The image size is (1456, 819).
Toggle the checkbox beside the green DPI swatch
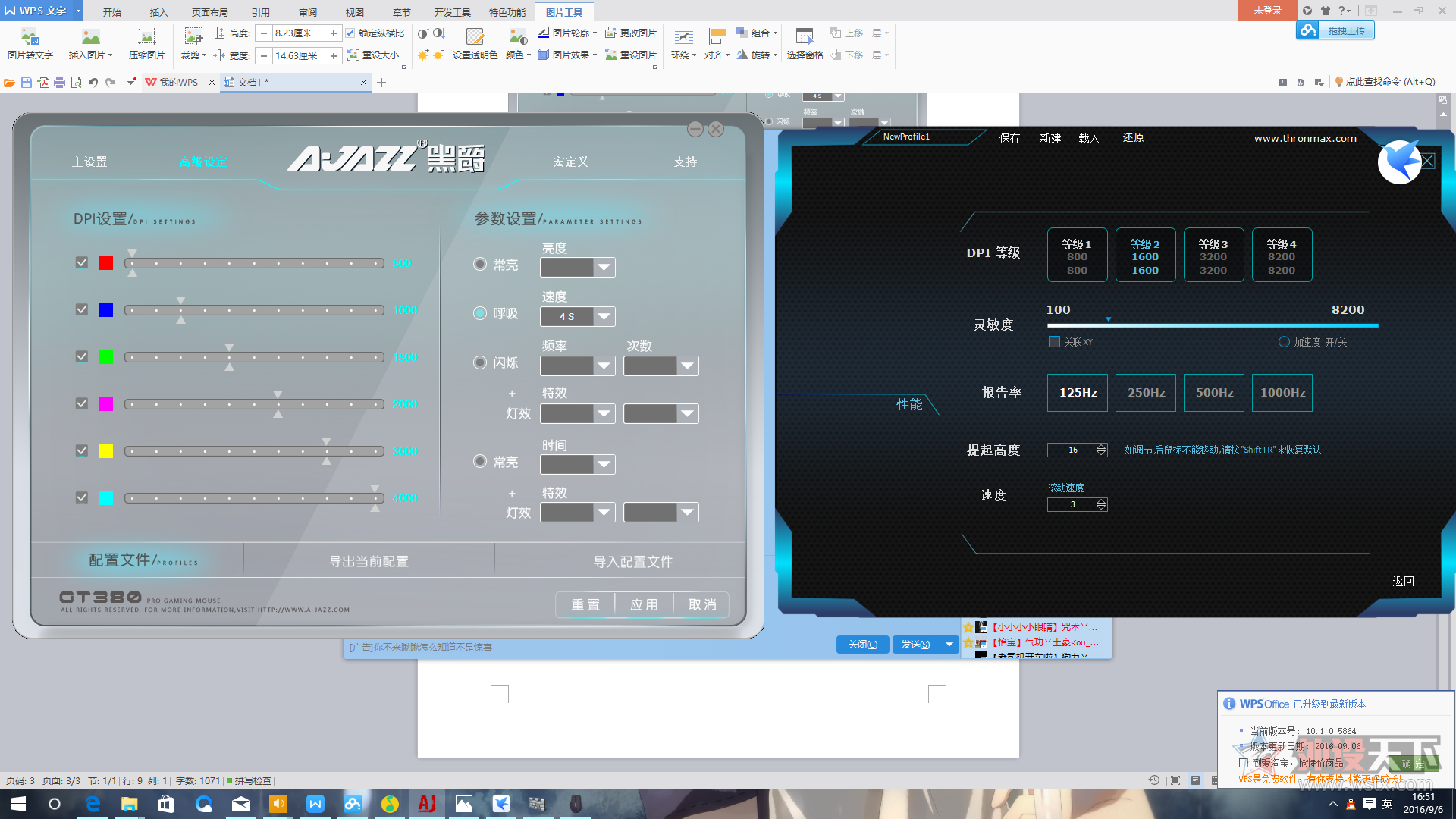pos(82,356)
